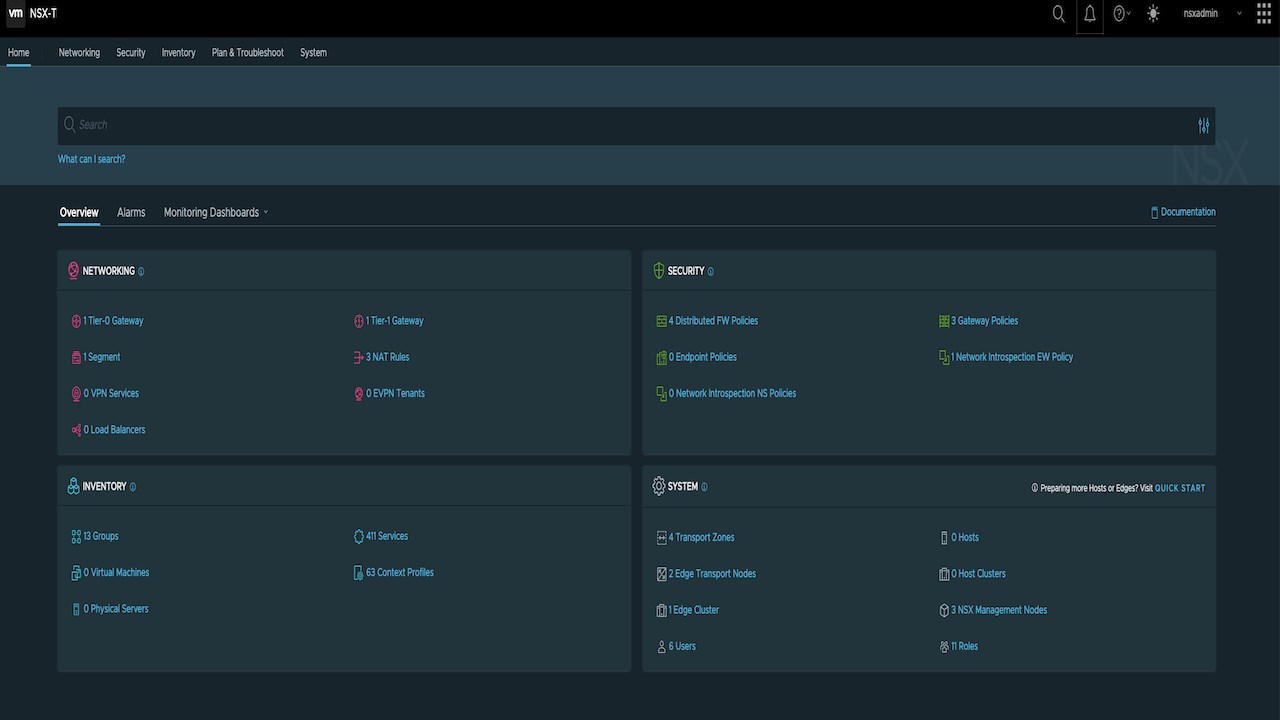Viewport: 1280px width, 720px height.
Task: Open the 63 Context Profiles link
Action: point(400,573)
